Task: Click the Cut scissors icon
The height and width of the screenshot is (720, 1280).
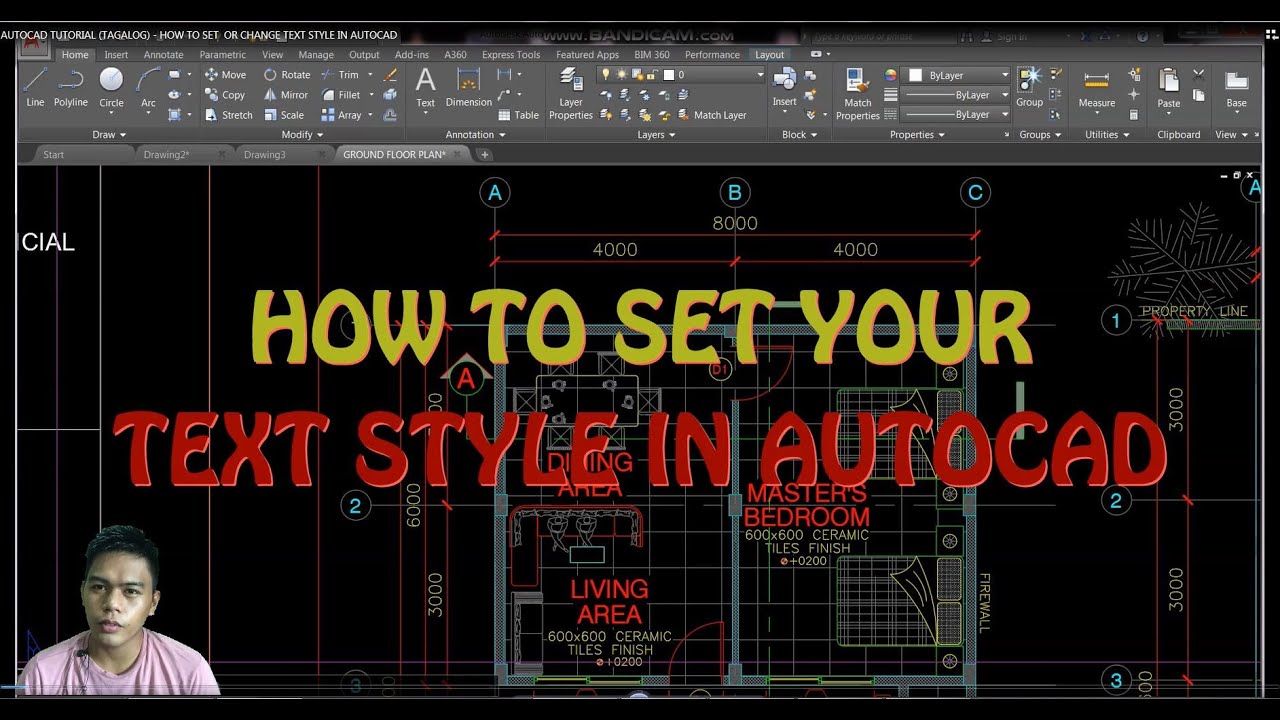Action: (x=1198, y=75)
